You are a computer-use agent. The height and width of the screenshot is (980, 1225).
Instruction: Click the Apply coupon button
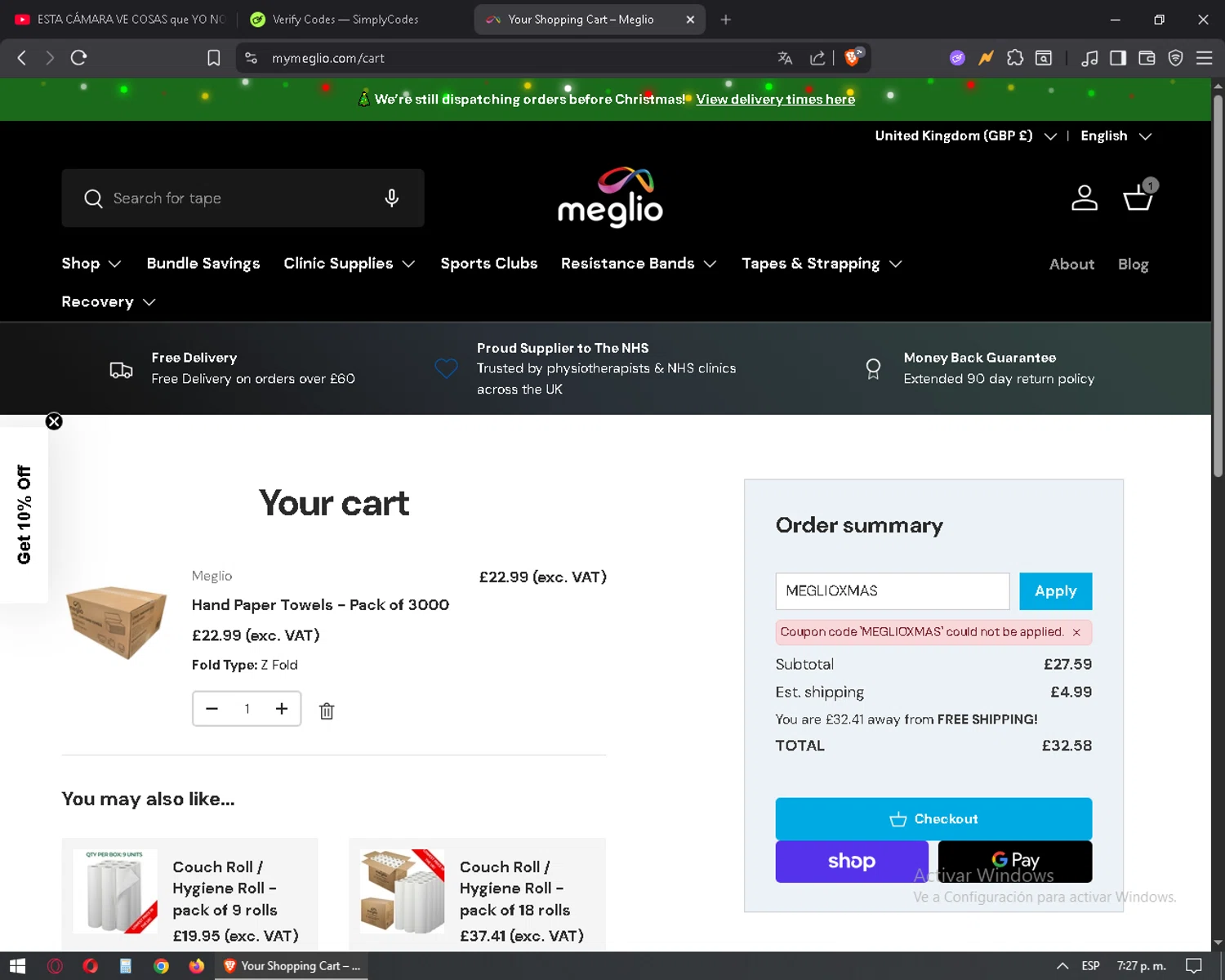pos(1055,591)
